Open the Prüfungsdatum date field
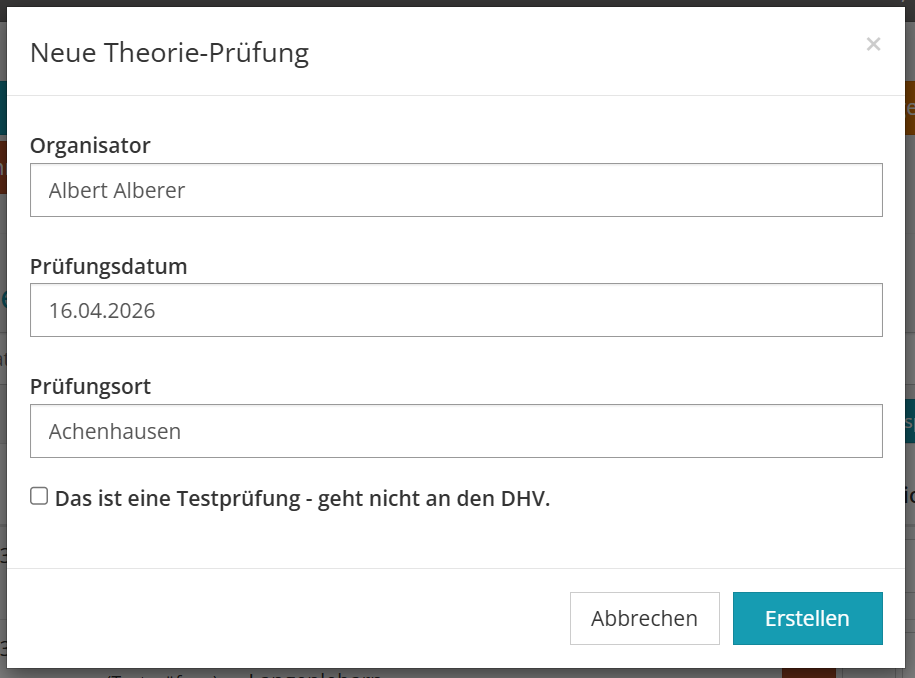915x678 pixels. pos(456,310)
